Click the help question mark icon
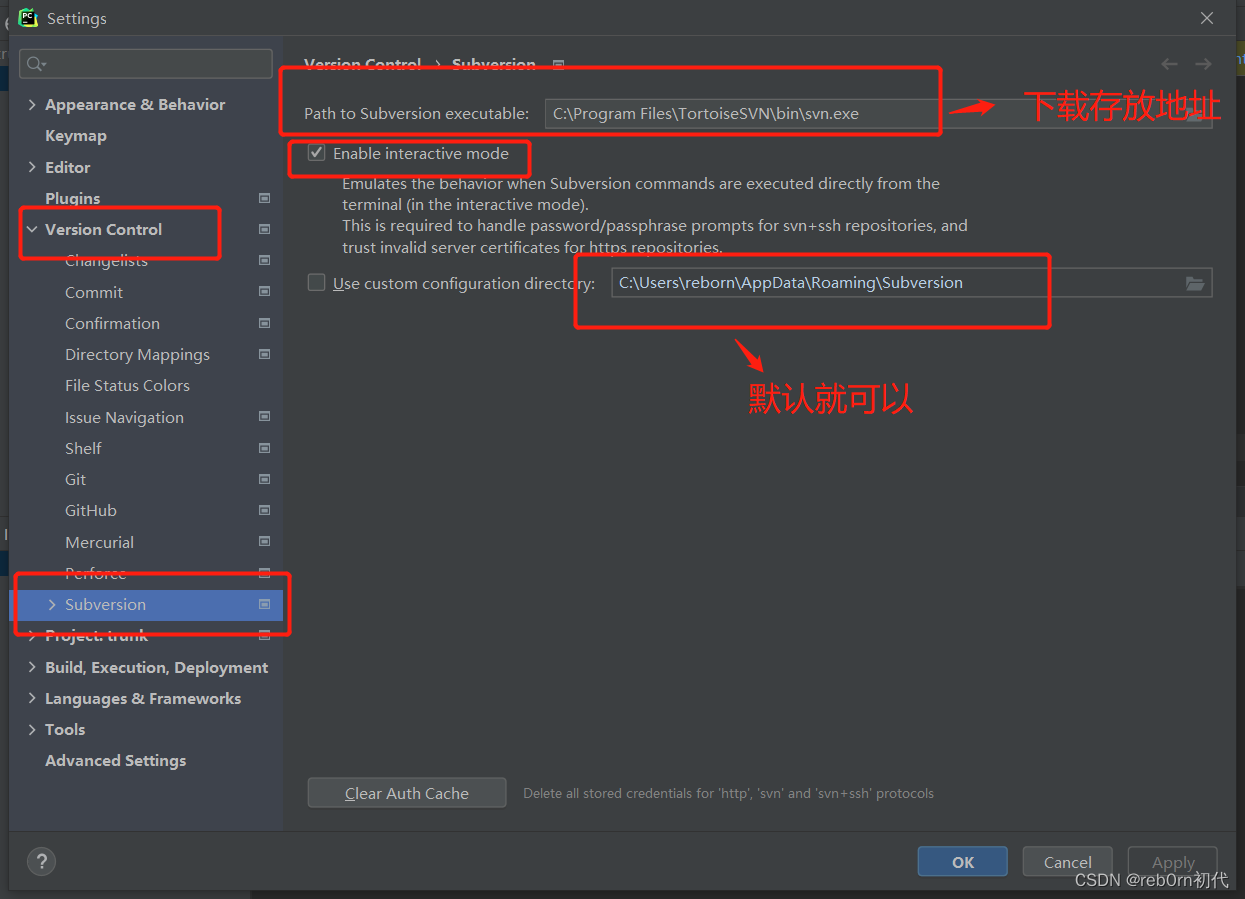The image size is (1245, 899). [x=41, y=861]
